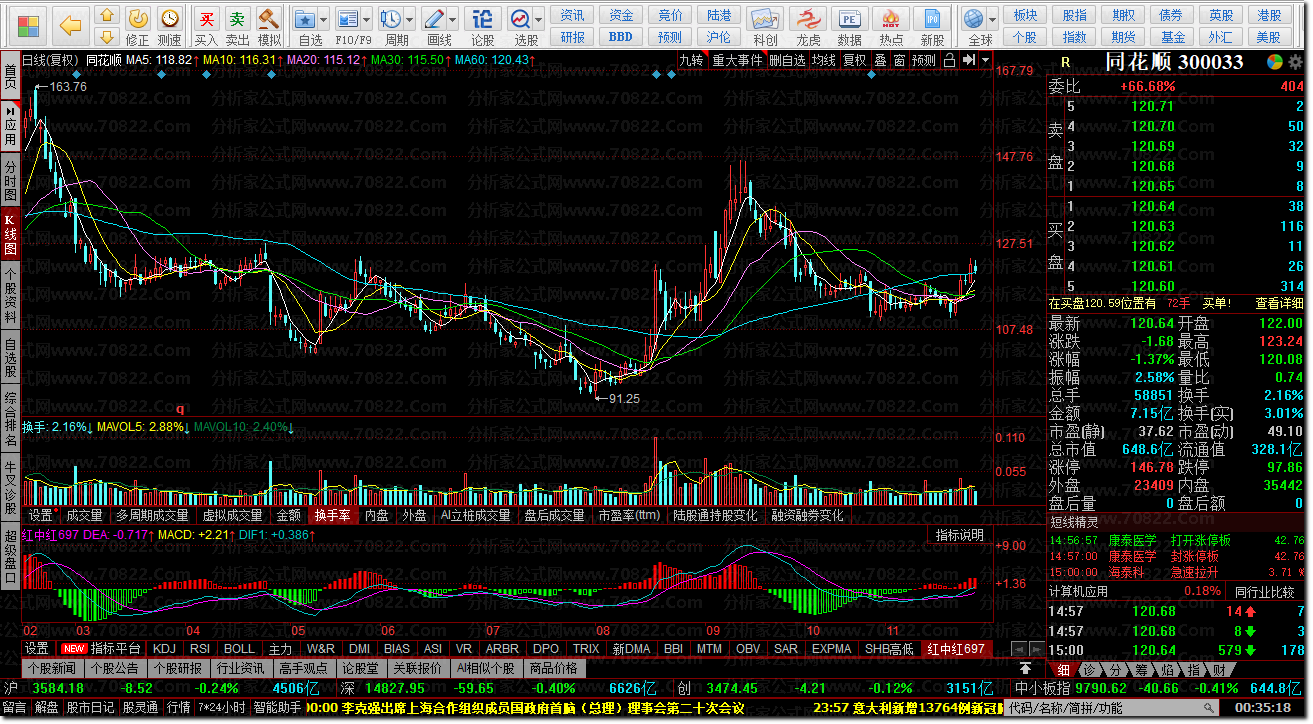The image size is (1313, 724).
Task: Toggle 窗 window button in chart toolbar
Action: tap(899, 60)
